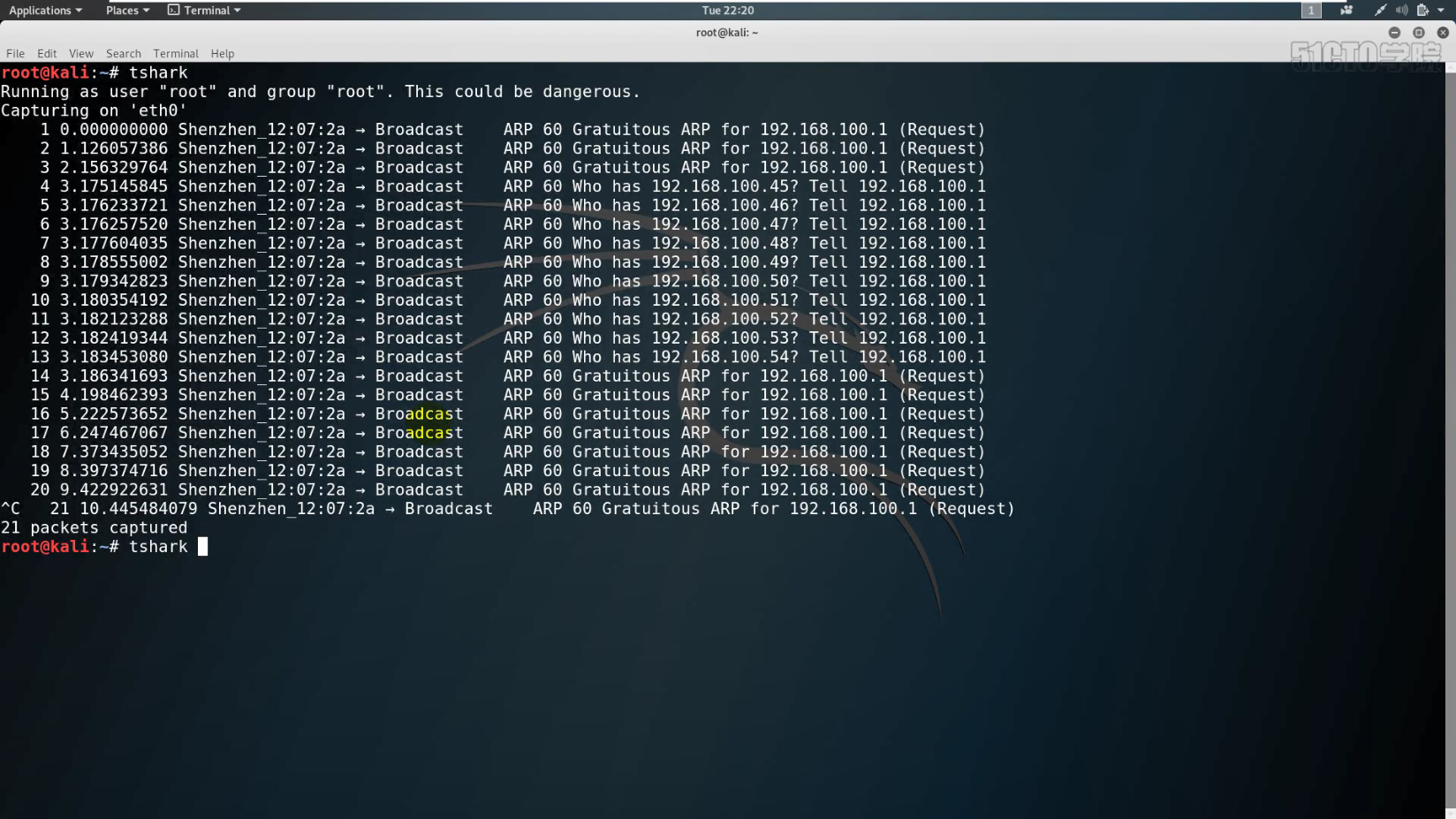Place the cursor at the tshark prompt
The image size is (1456, 819).
pyautogui.click(x=201, y=546)
